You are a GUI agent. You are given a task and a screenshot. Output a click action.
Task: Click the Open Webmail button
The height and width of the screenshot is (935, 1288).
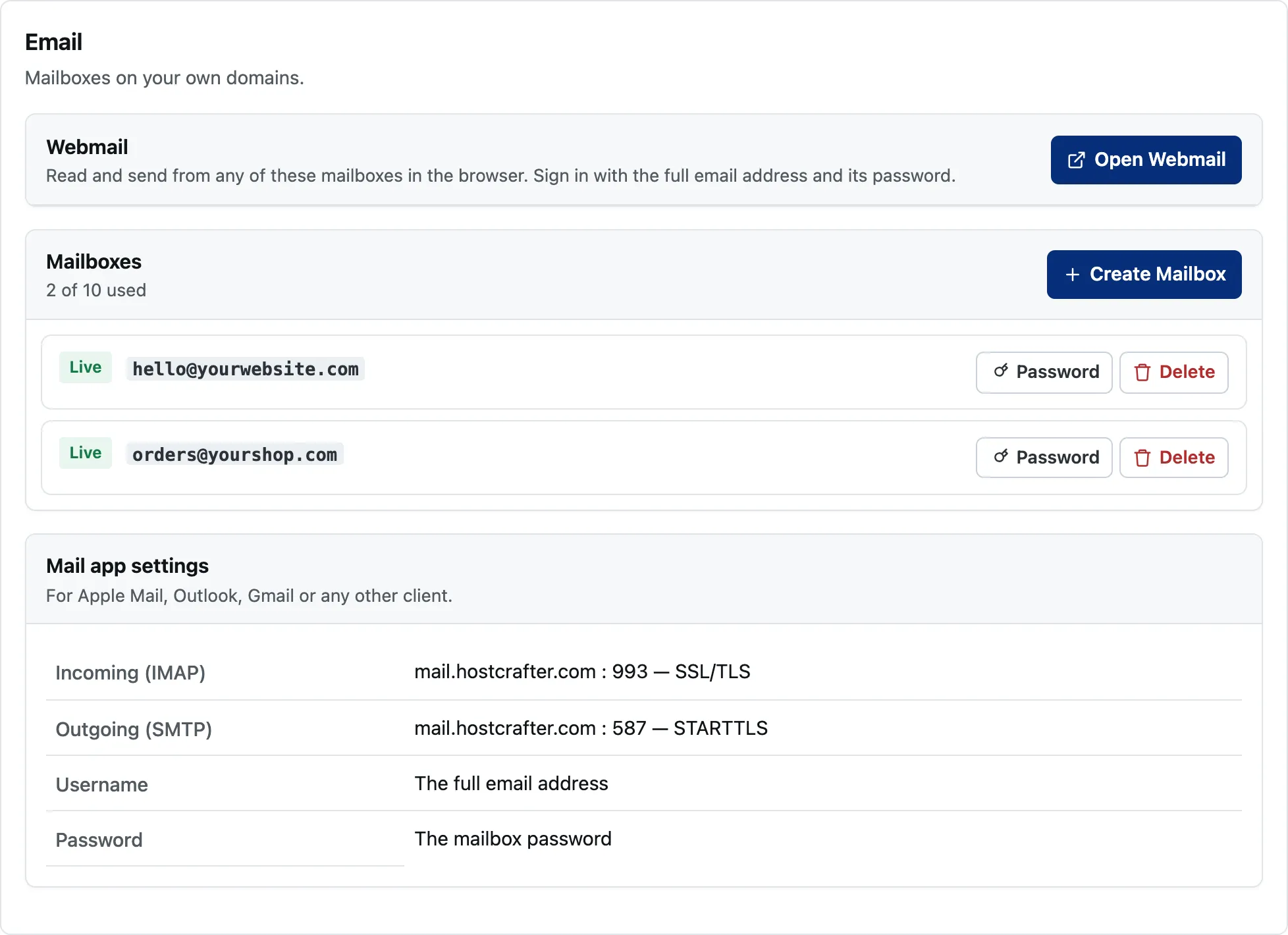tap(1146, 160)
